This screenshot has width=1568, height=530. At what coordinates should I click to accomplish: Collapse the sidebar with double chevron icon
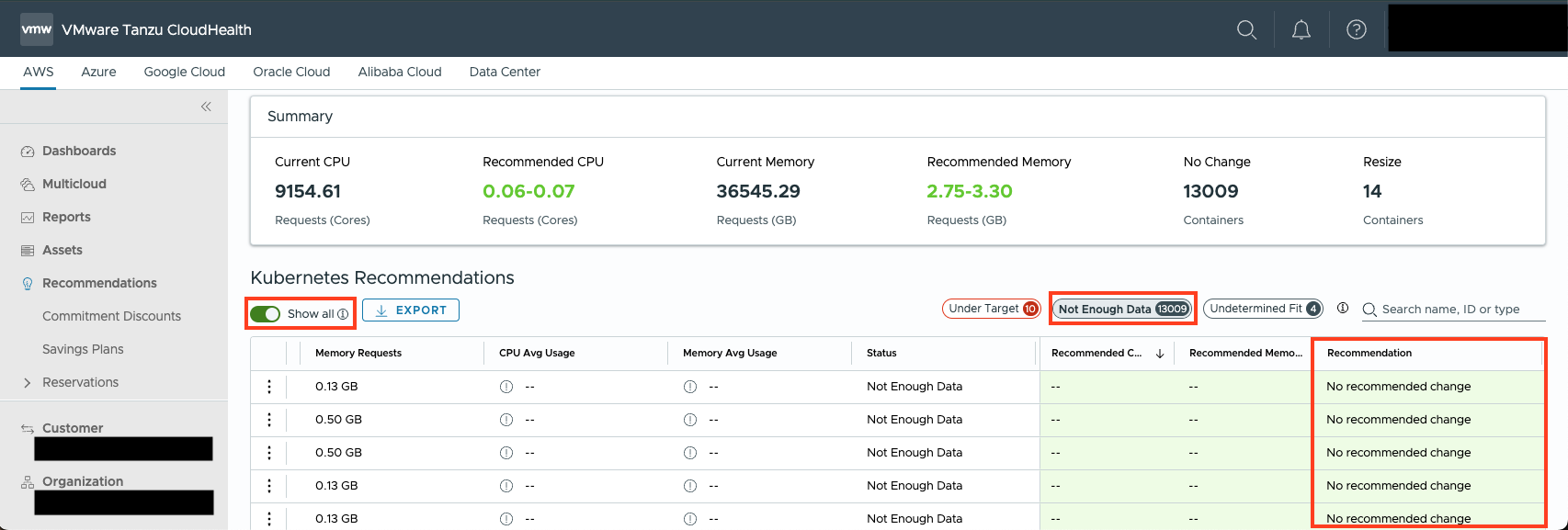pyautogui.click(x=206, y=107)
